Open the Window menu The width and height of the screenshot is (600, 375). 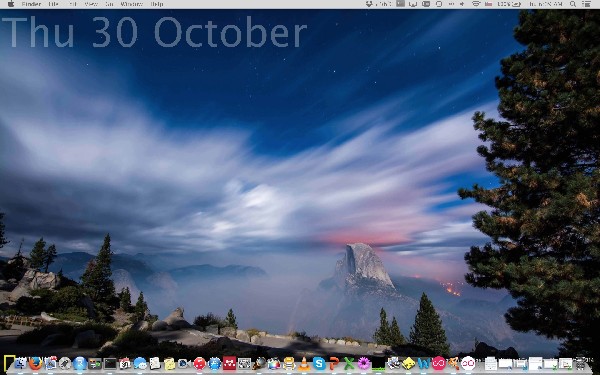click(x=131, y=4)
